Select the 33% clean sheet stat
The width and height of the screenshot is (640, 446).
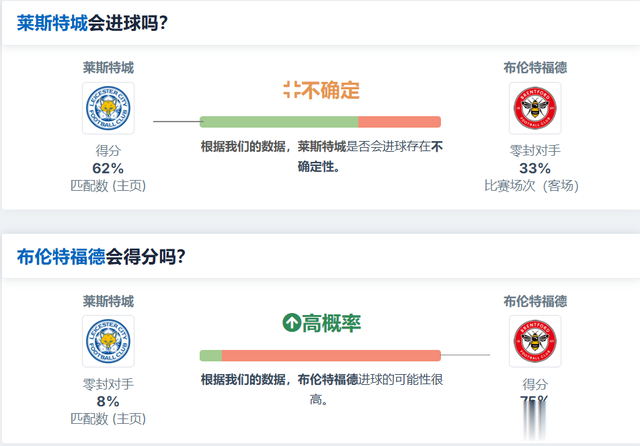(535, 168)
